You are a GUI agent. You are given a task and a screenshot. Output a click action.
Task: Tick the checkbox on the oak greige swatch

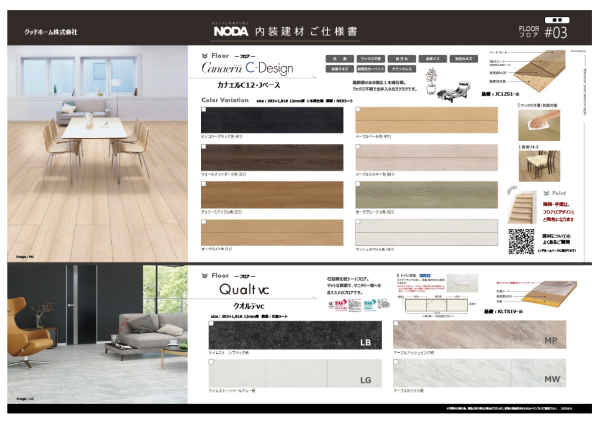358,184
